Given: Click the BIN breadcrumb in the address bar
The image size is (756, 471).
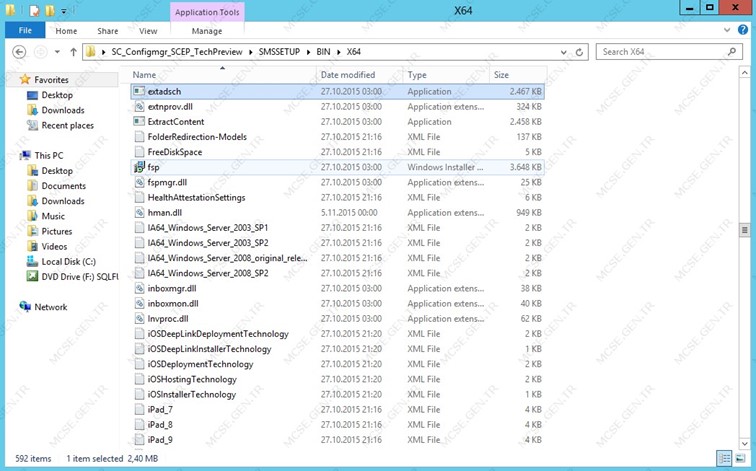Looking at the screenshot, I should click(x=323, y=52).
